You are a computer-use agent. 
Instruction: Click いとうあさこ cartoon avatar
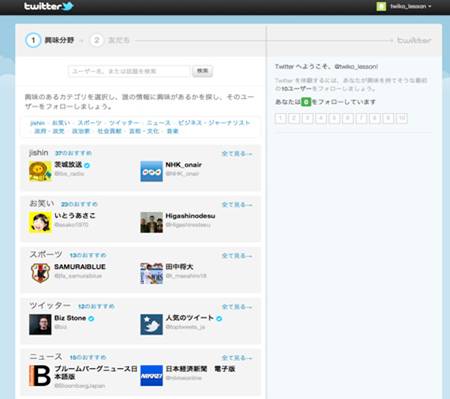point(40,222)
